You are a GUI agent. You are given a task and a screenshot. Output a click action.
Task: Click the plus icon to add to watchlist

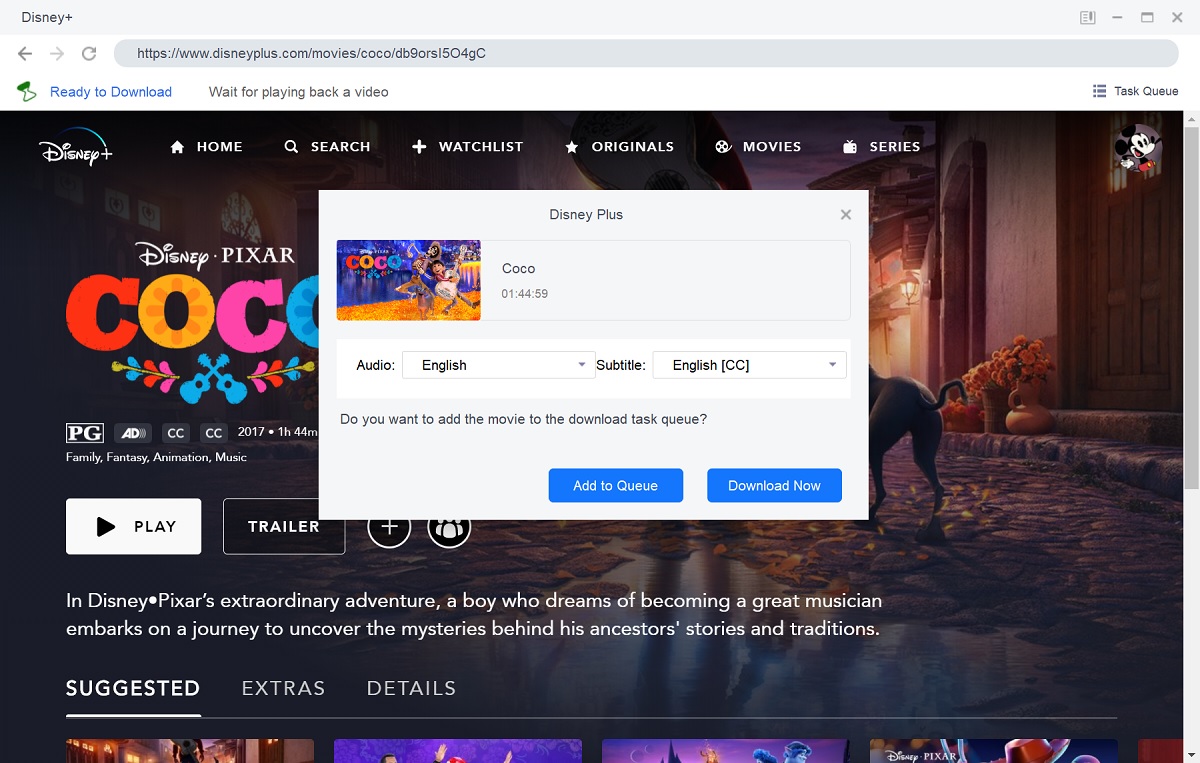389,527
